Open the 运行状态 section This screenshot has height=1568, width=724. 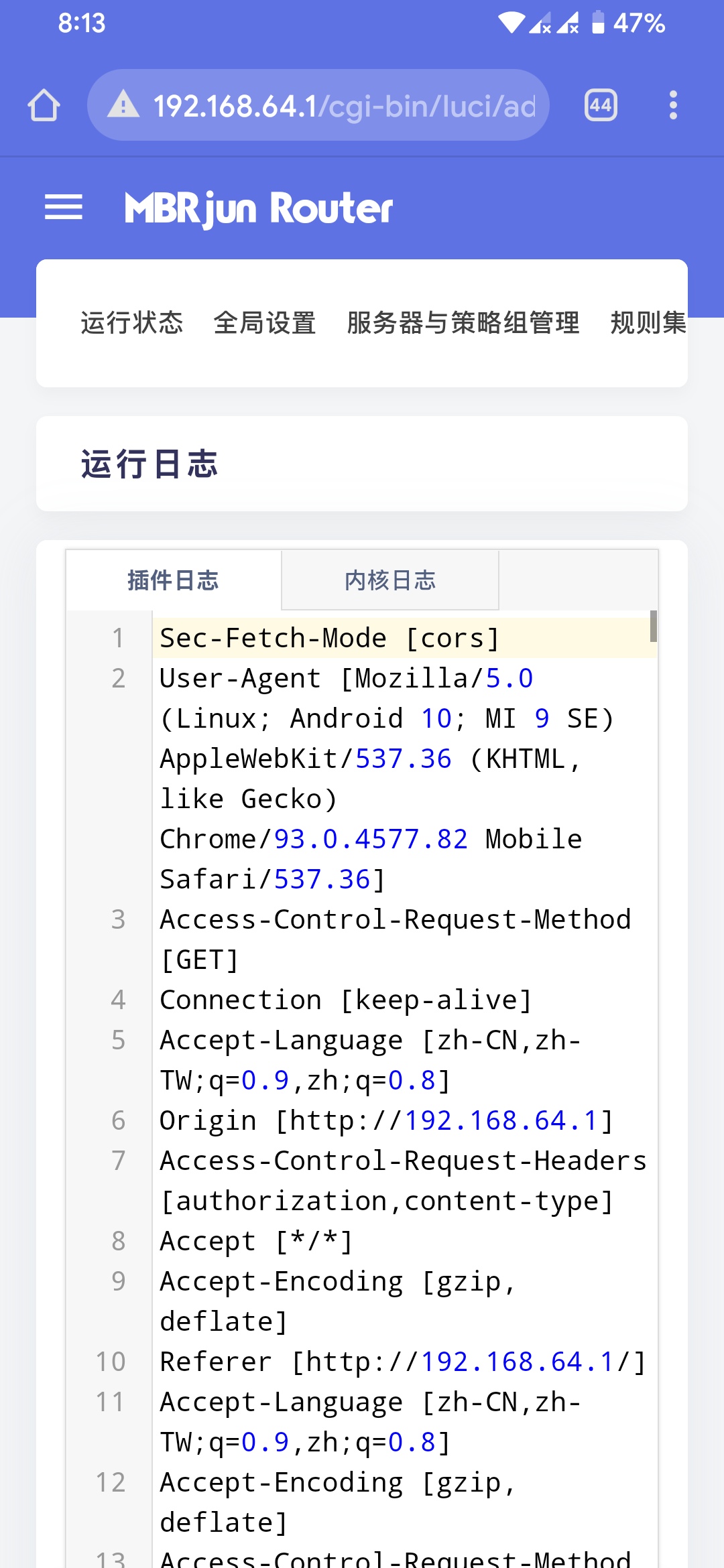point(131,324)
